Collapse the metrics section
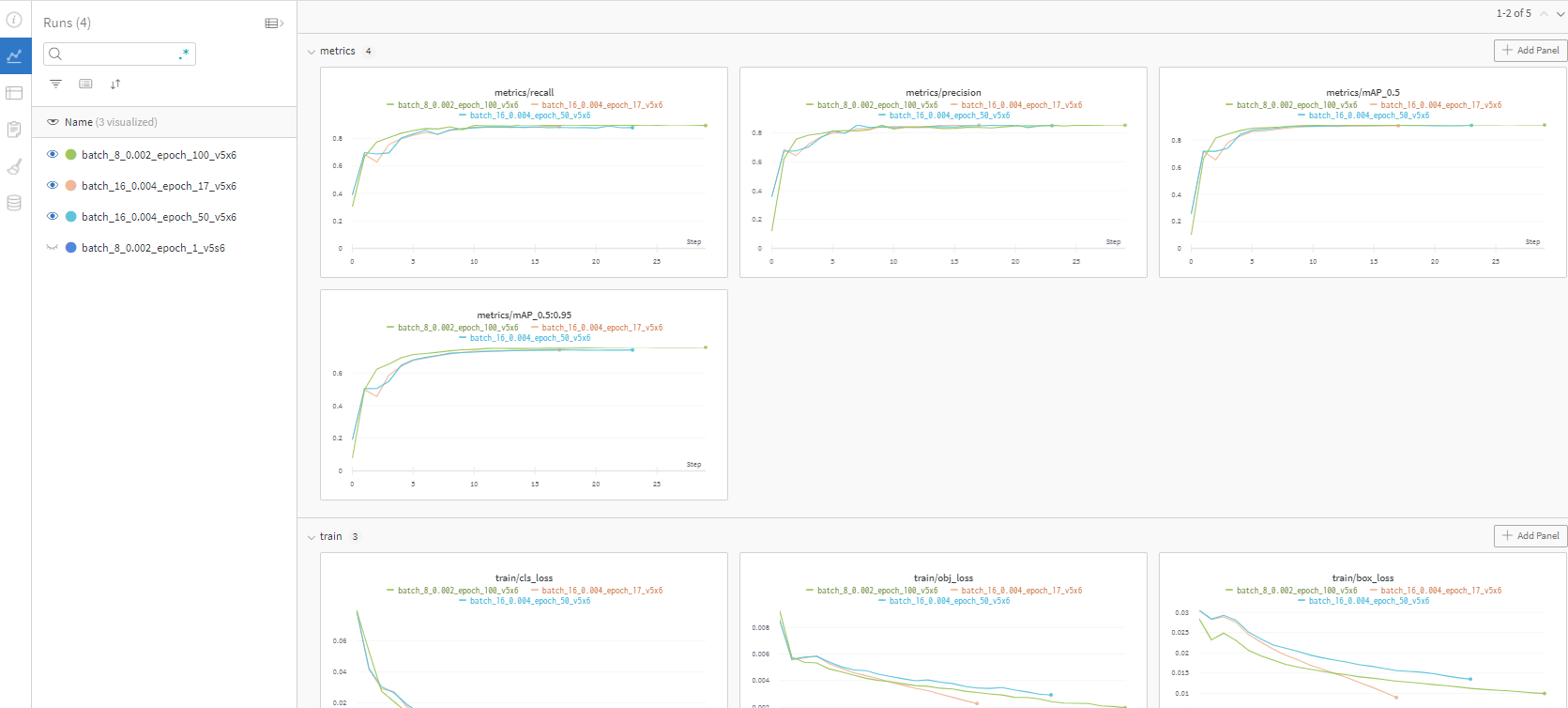 tap(312, 52)
